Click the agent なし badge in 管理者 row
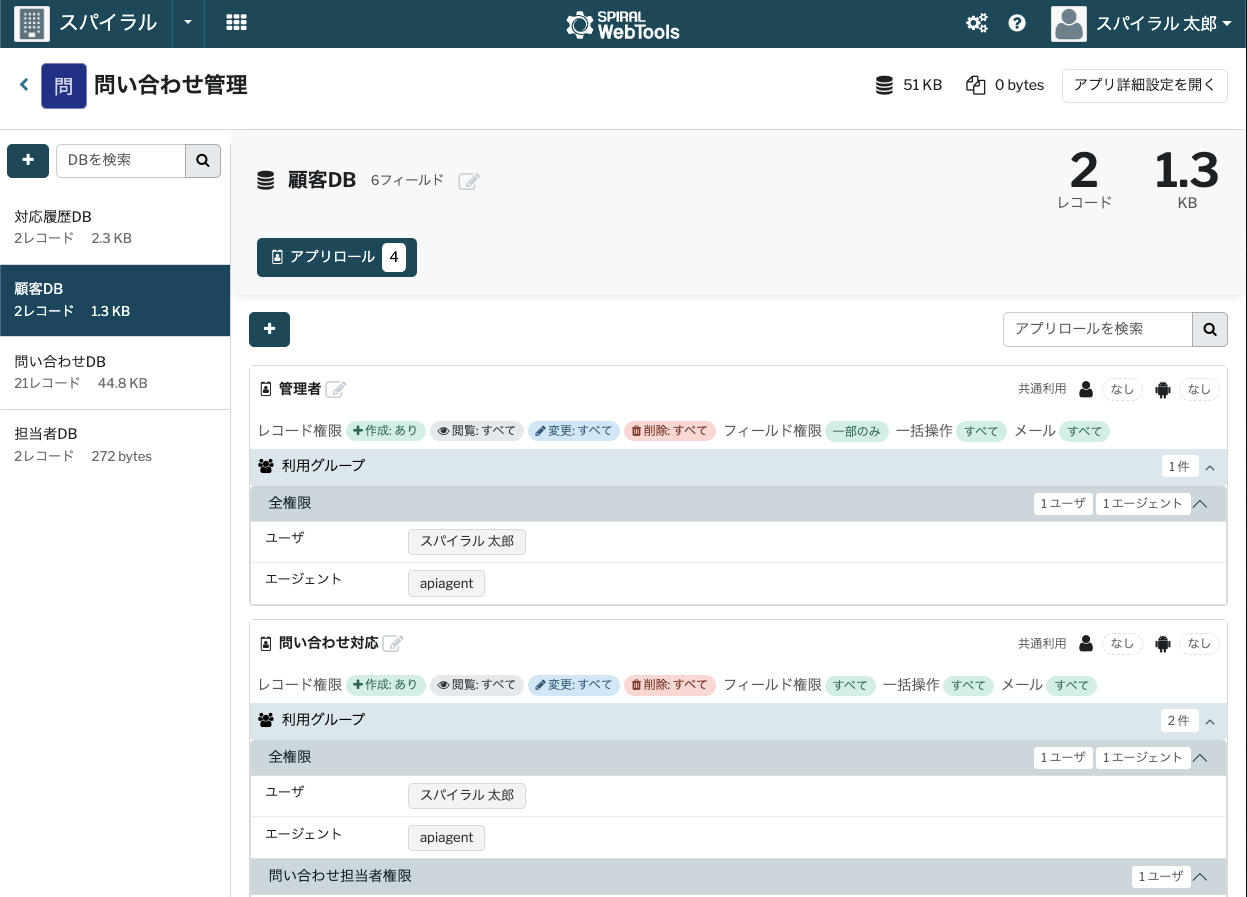The width and height of the screenshot is (1247, 897). point(1199,390)
